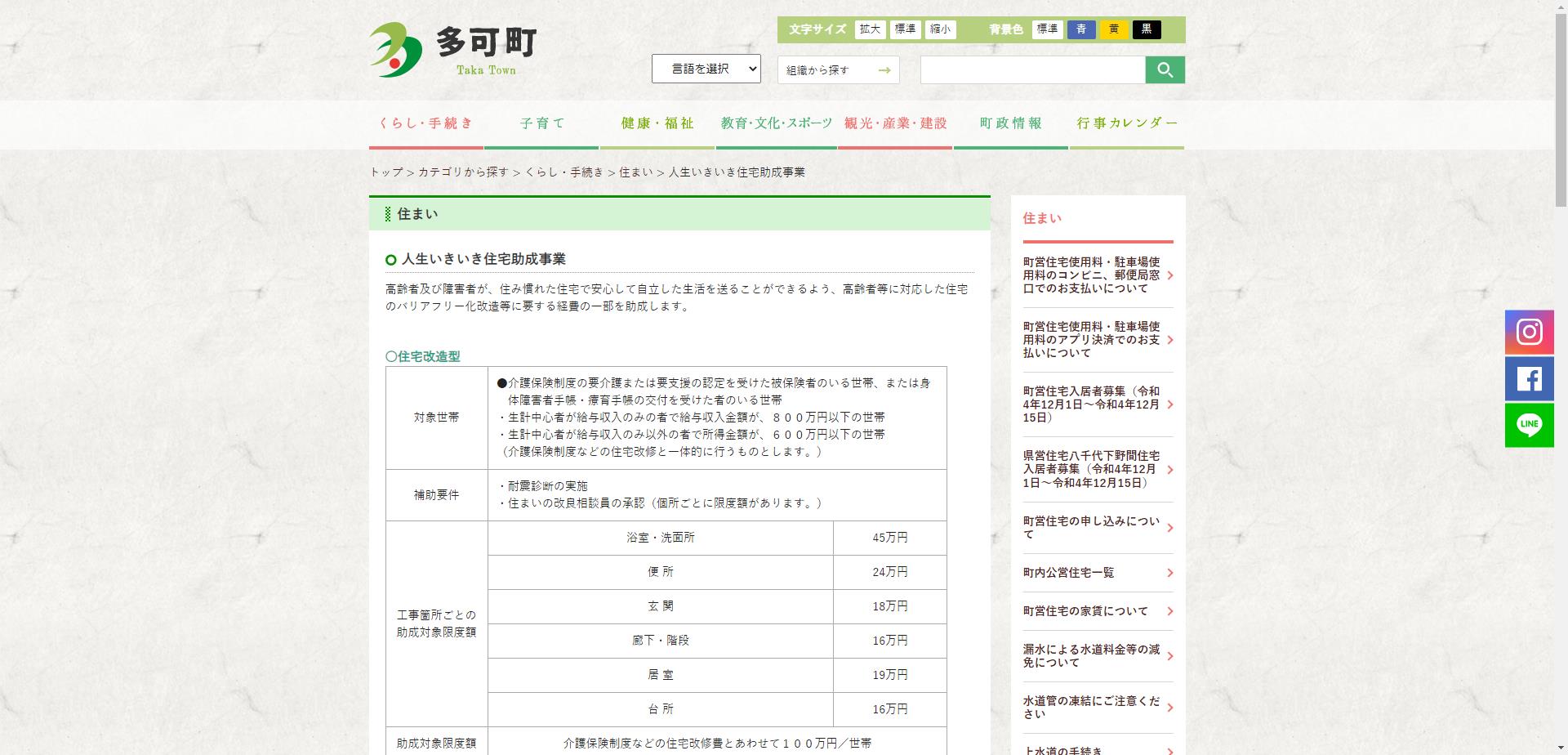Screen dimensions: 1568x755
Task: Open 町営住宅入居者募集 sidebar link
Action: pyautogui.click(x=1098, y=404)
